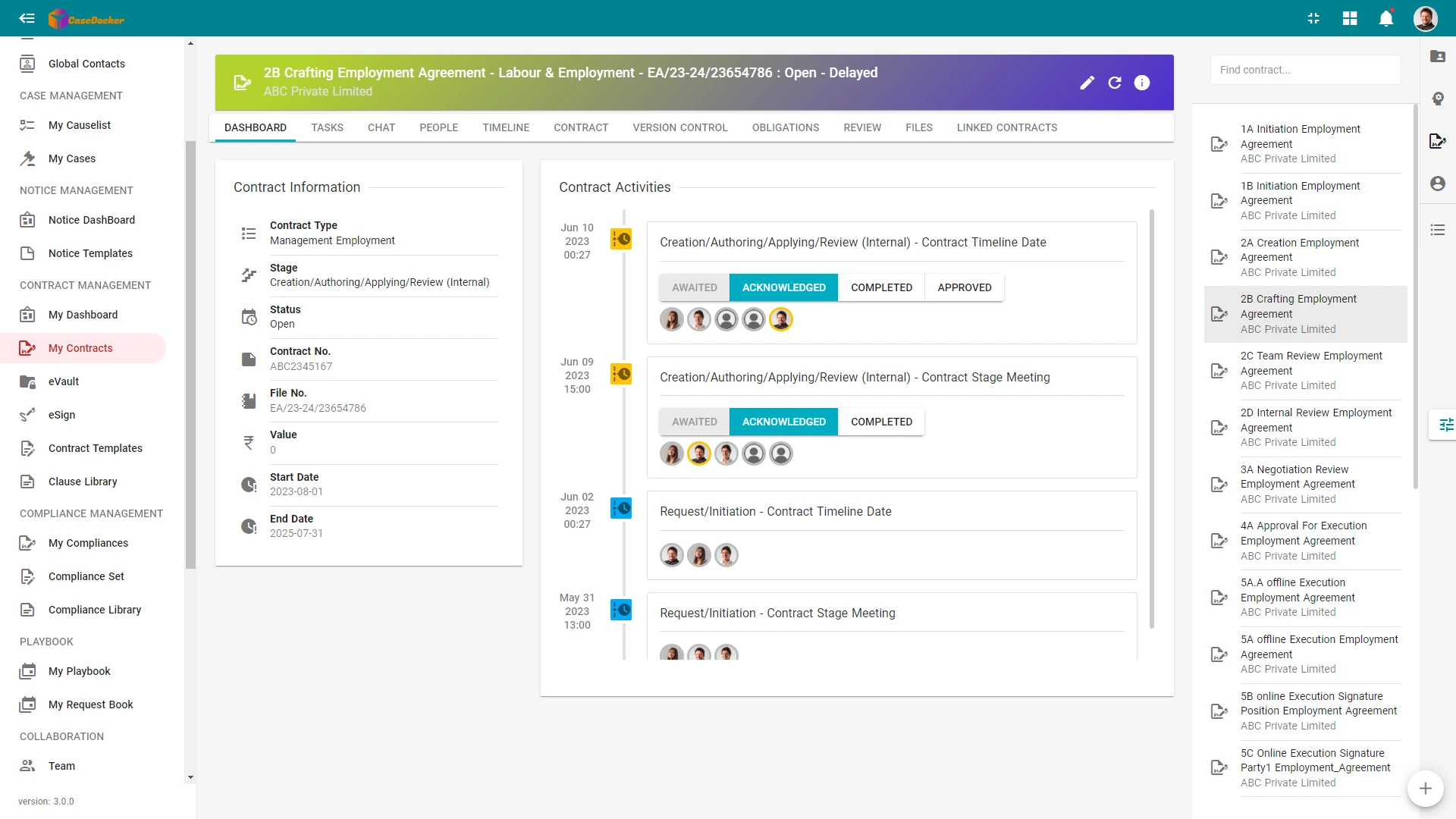1456x819 pixels.
Task: Open the notifications bell
Action: [x=1385, y=18]
